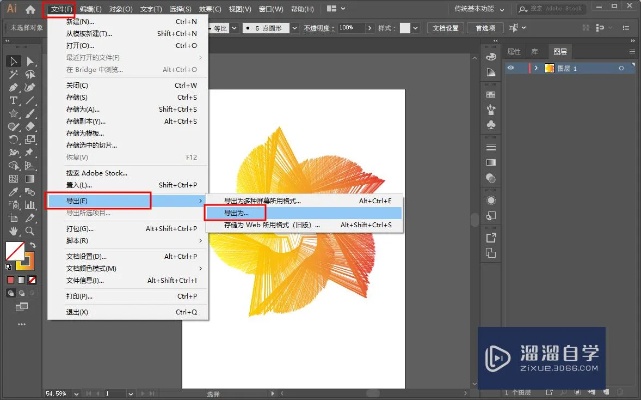Image resolution: width=641 pixels, height=400 pixels.
Task: Select the Paintbrush tool
Action: tap(30, 114)
